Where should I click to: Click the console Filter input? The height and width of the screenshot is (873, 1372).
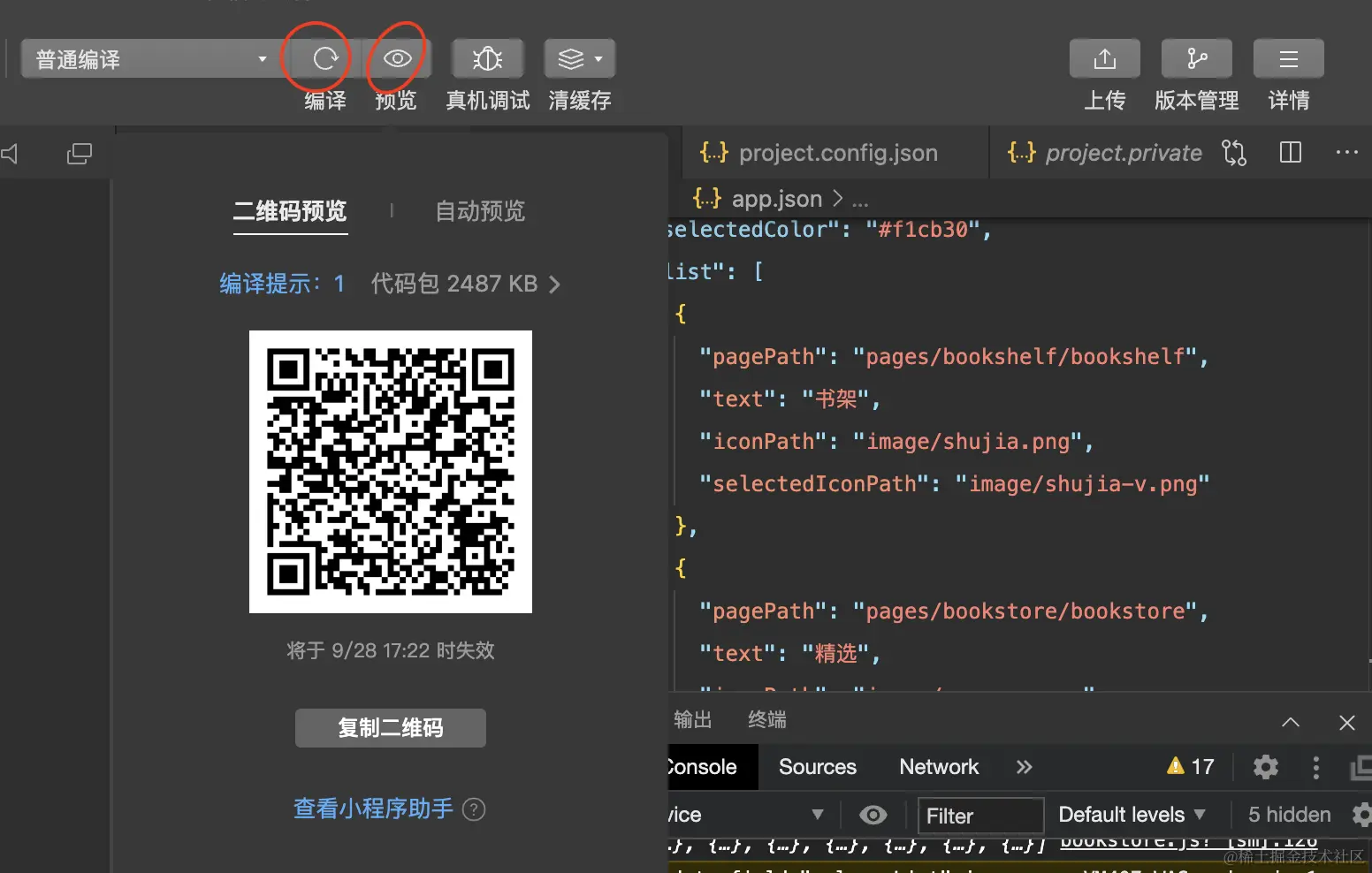click(981, 816)
